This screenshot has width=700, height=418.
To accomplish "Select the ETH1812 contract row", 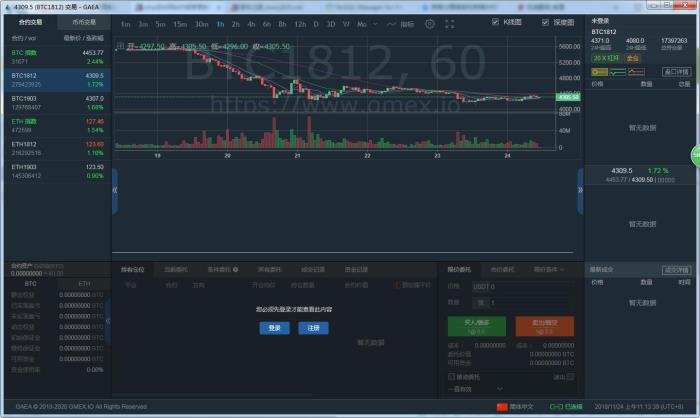I will click(x=57, y=148).
